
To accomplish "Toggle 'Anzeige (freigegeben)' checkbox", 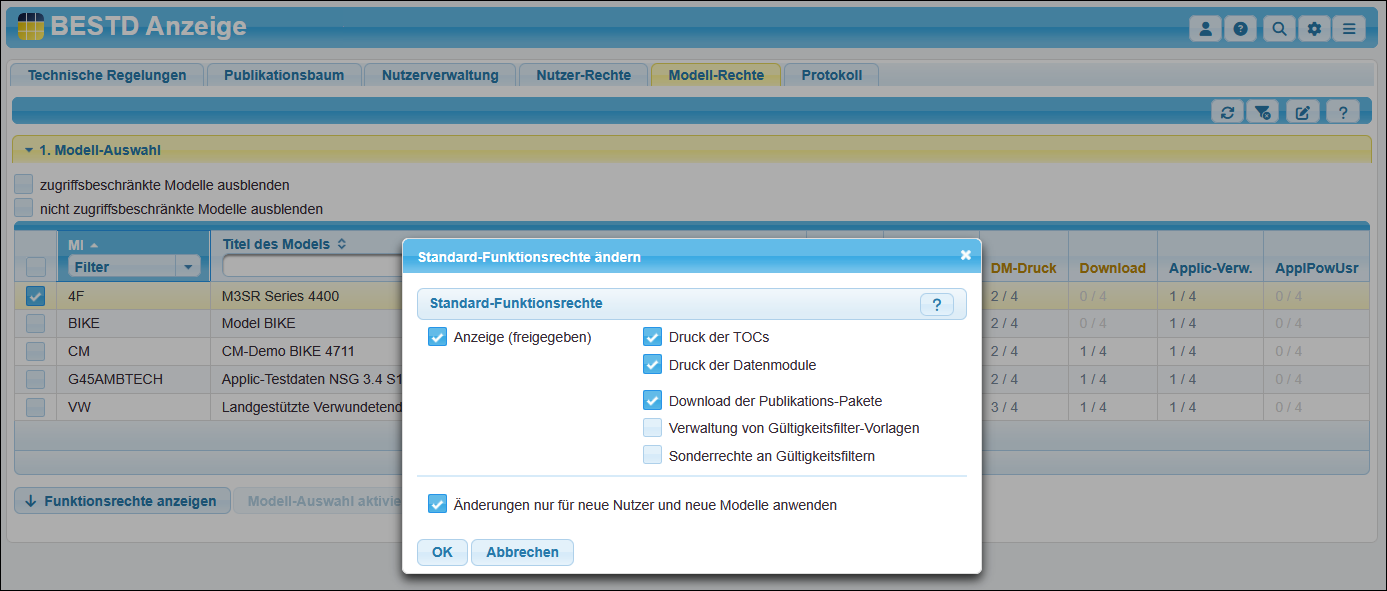I will 437,337.
